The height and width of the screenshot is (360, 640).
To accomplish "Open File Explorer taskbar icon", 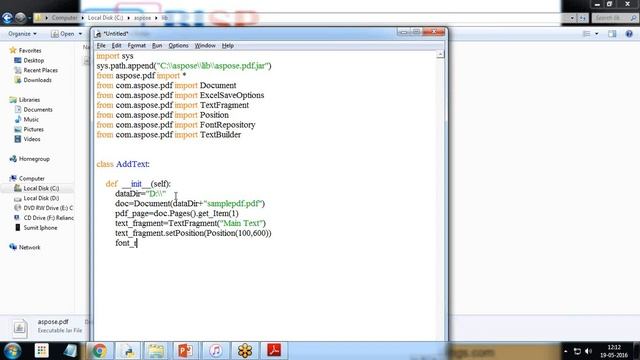I will [x=156, y=351].
